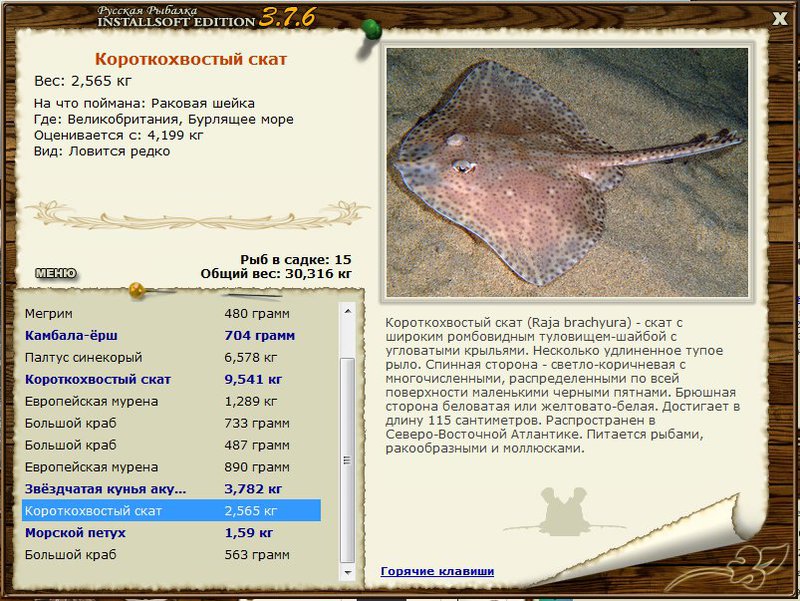This screenshot has height=601, width=800.
Task: Select the Большой краб 563 грамм row
Action: (x=171, y=555)
